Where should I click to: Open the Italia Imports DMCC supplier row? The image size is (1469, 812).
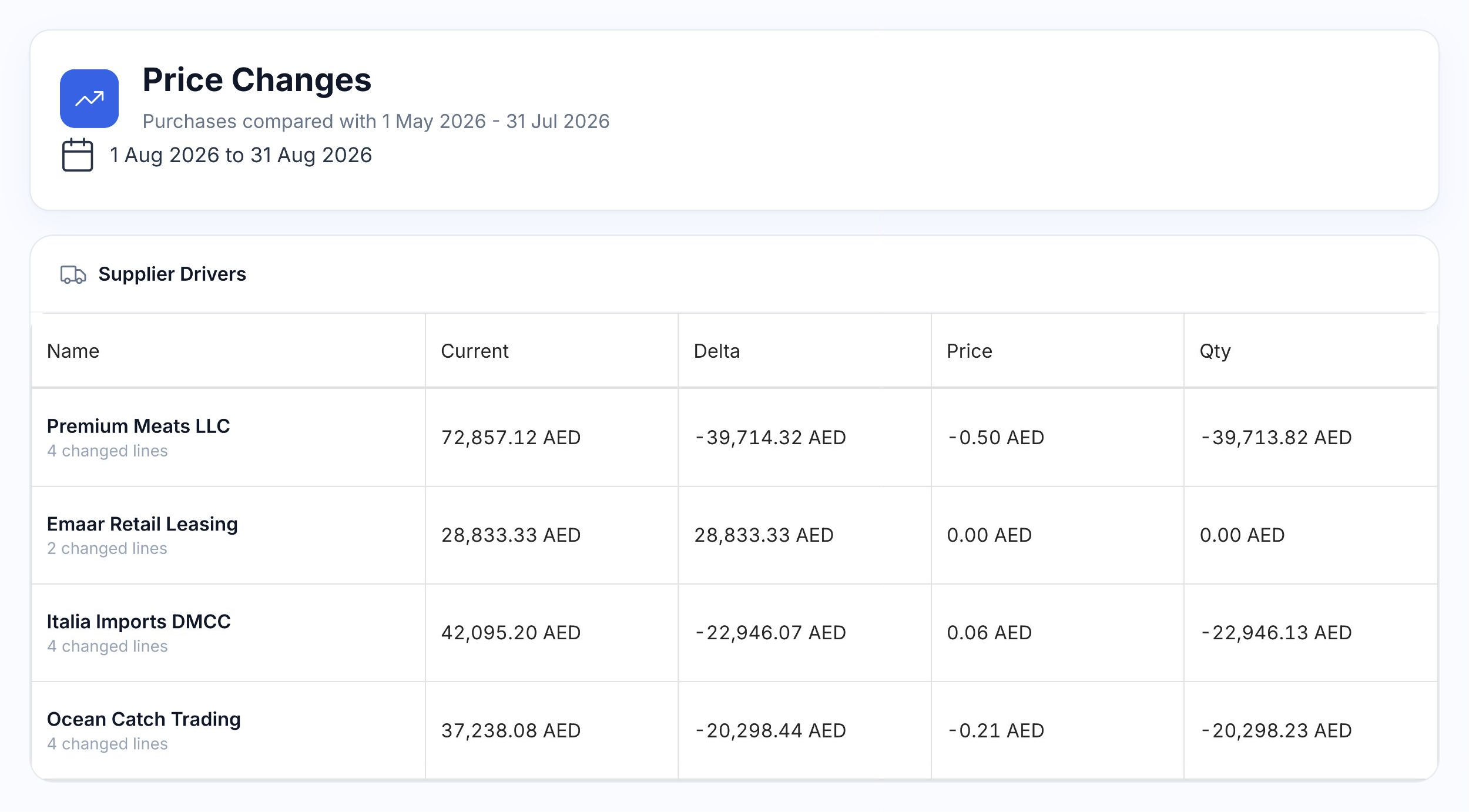coord(734,633)
